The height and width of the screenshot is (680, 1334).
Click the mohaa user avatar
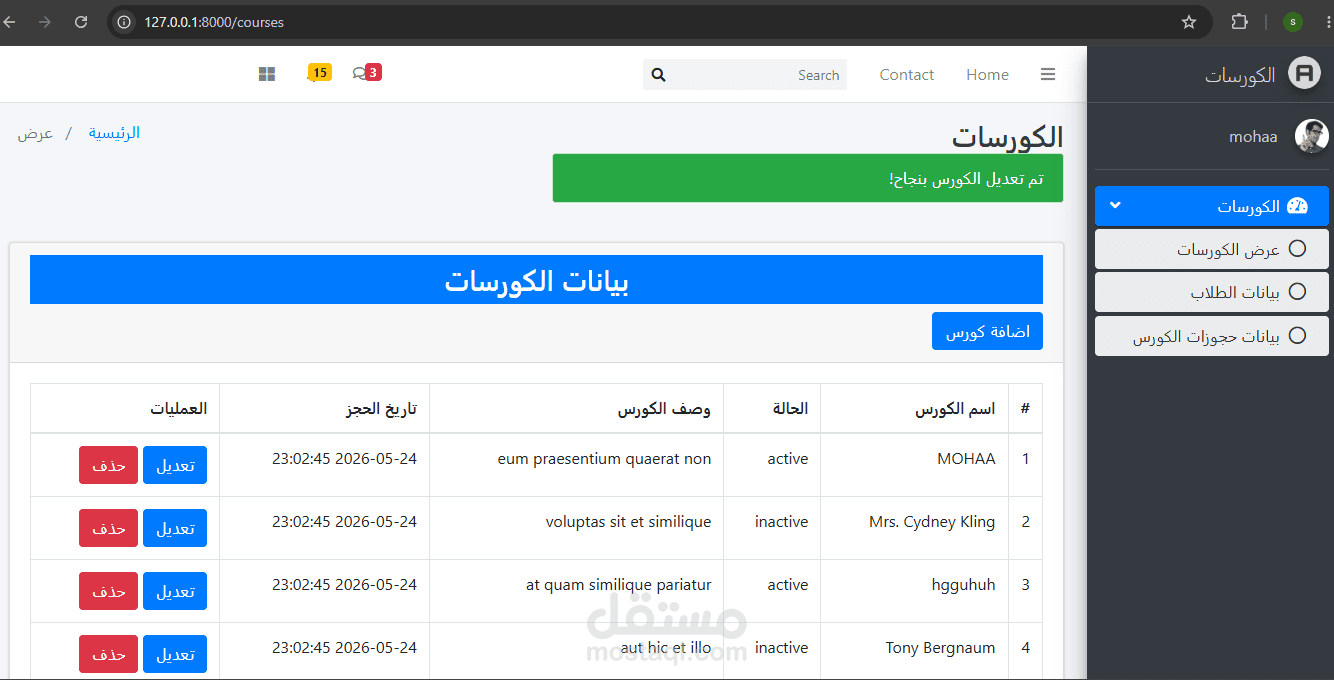tap(1312, 136)
